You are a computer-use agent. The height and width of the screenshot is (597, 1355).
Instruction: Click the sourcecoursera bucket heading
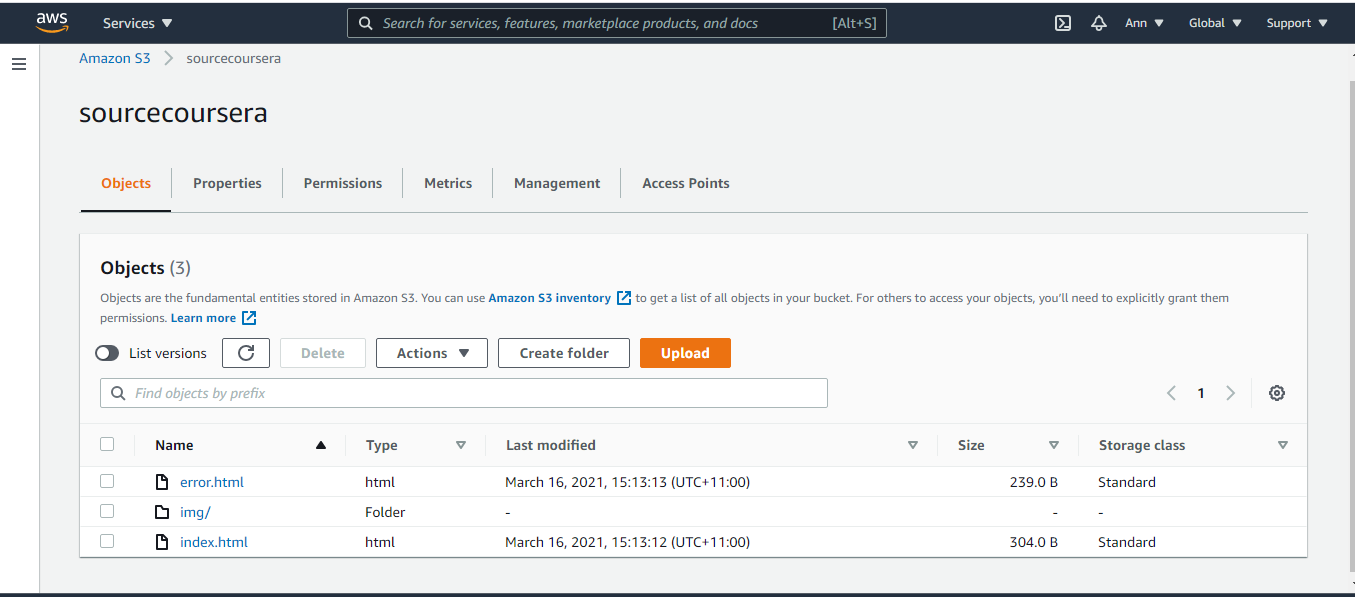(174, 113)
